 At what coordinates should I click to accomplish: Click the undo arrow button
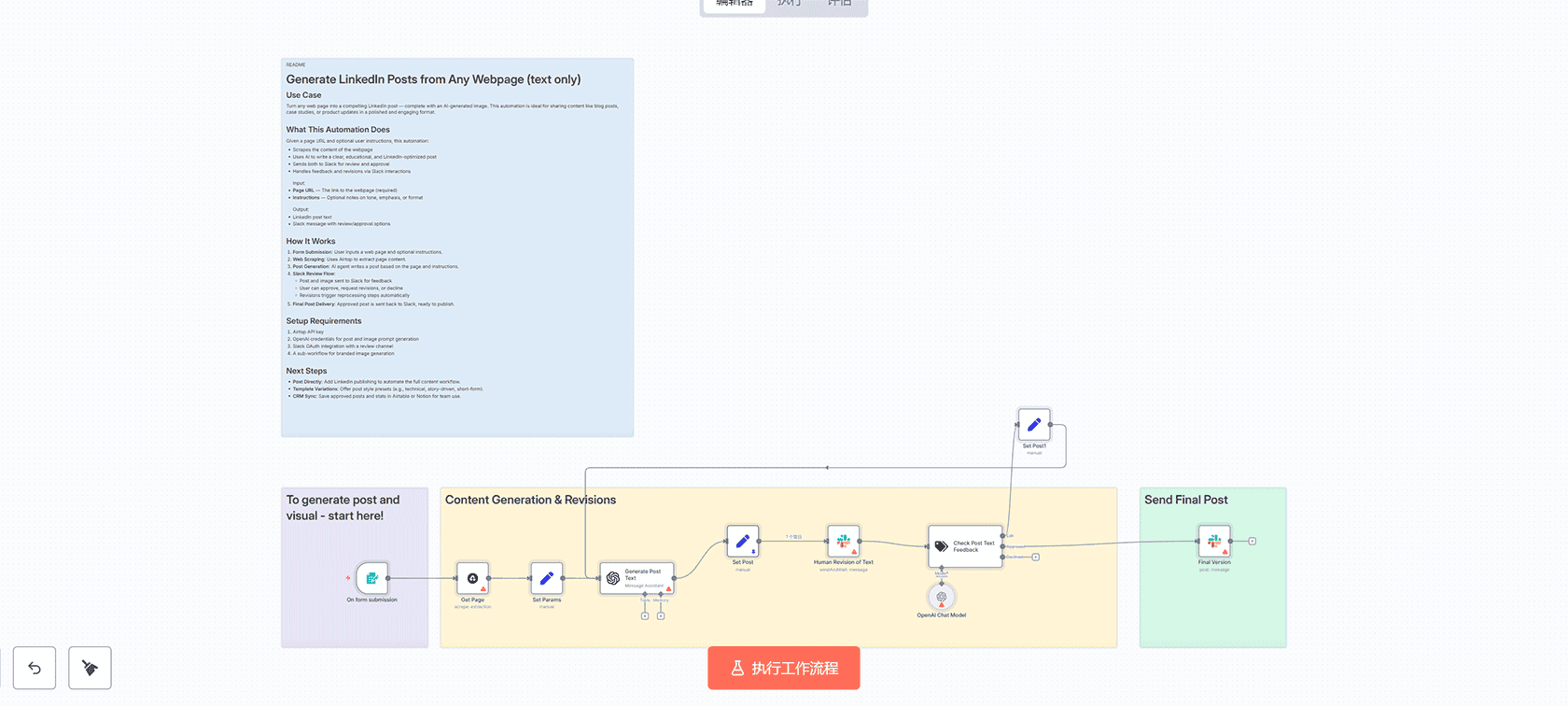click(x=35, y=668)
